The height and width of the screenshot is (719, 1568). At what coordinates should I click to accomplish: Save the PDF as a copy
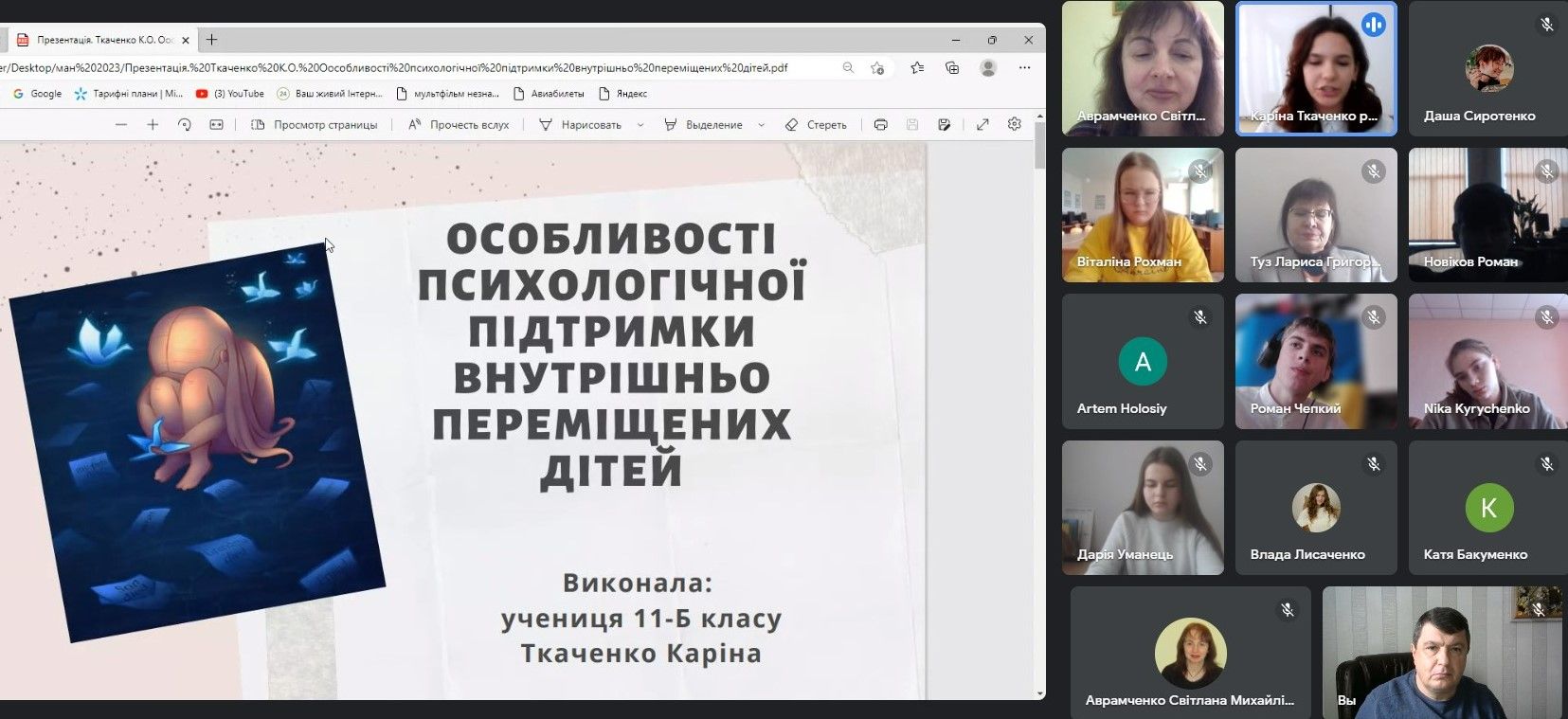pos(944,124)
